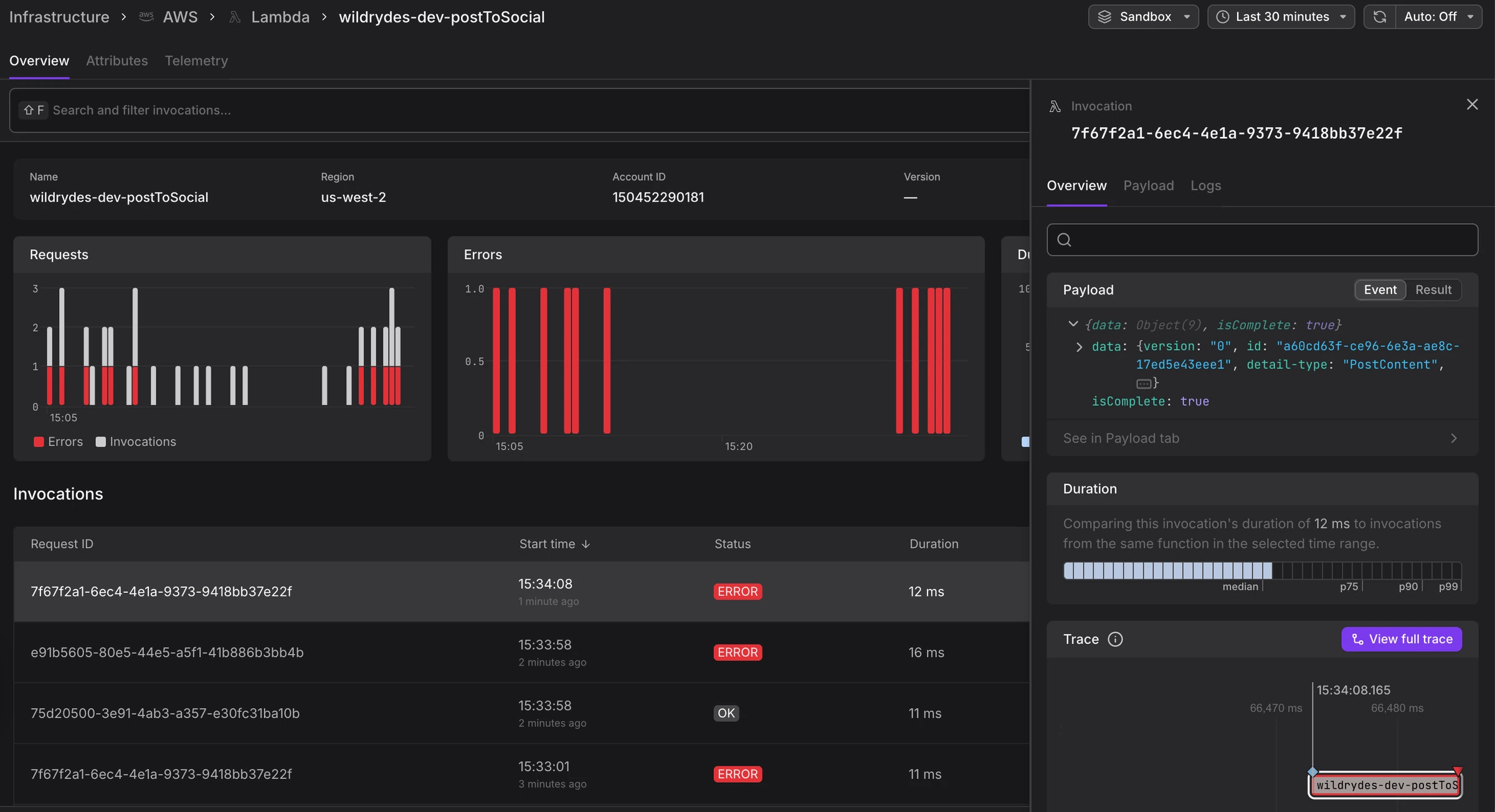Switch to the Attributes tab
The height and width of the screenshot is (812, 1495).
click(x=116, y=61)
